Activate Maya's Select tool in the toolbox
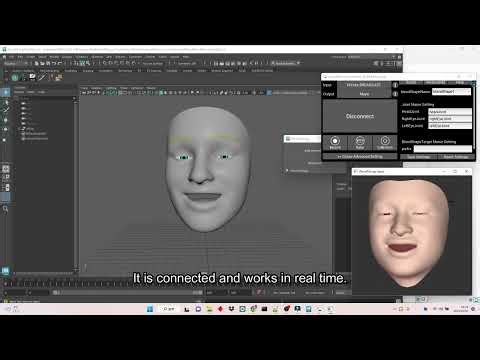Screen dimensions: 480x360 (x=6, y=92)
